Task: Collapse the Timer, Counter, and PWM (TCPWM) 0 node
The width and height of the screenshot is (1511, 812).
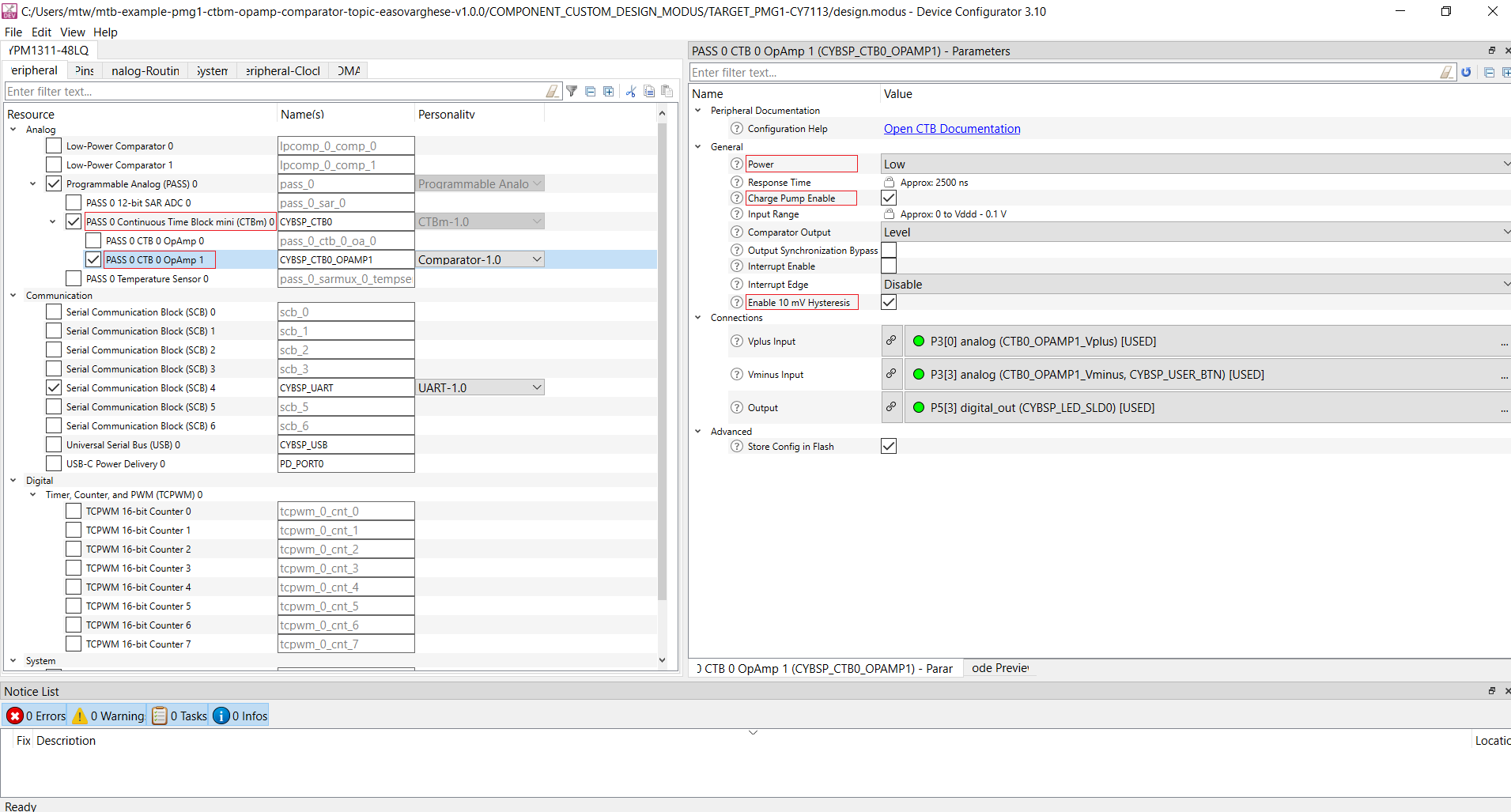Action: tap(33, 494)
